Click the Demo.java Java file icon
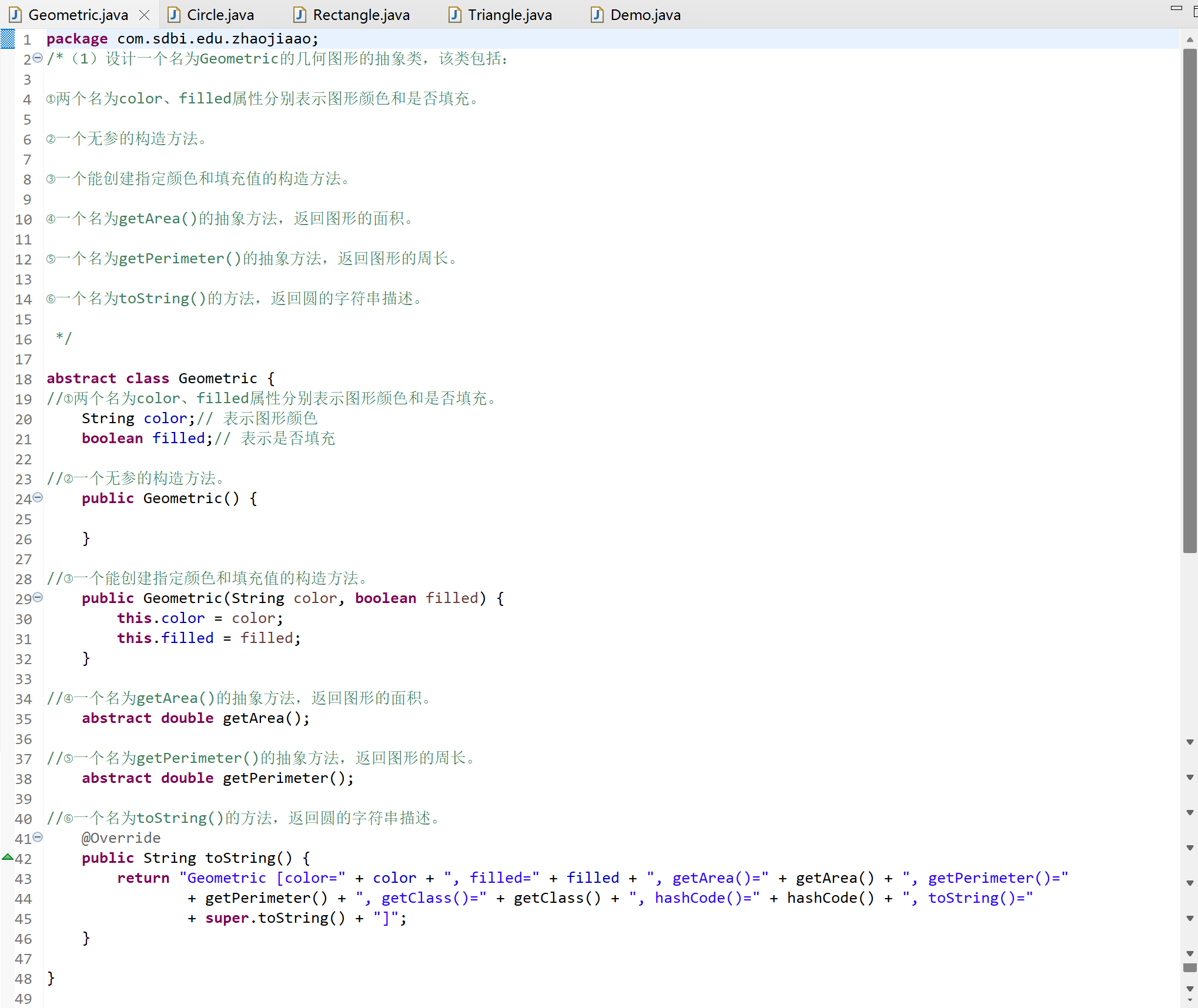 coord(597,15)
